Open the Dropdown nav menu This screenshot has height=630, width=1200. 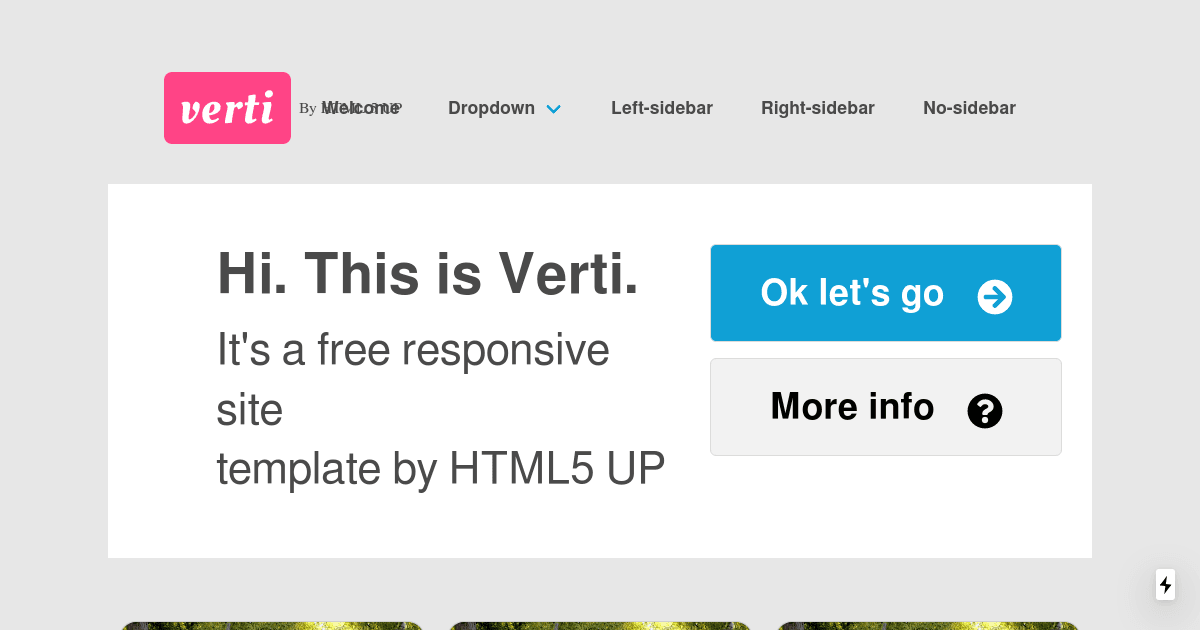pos(491,108)
